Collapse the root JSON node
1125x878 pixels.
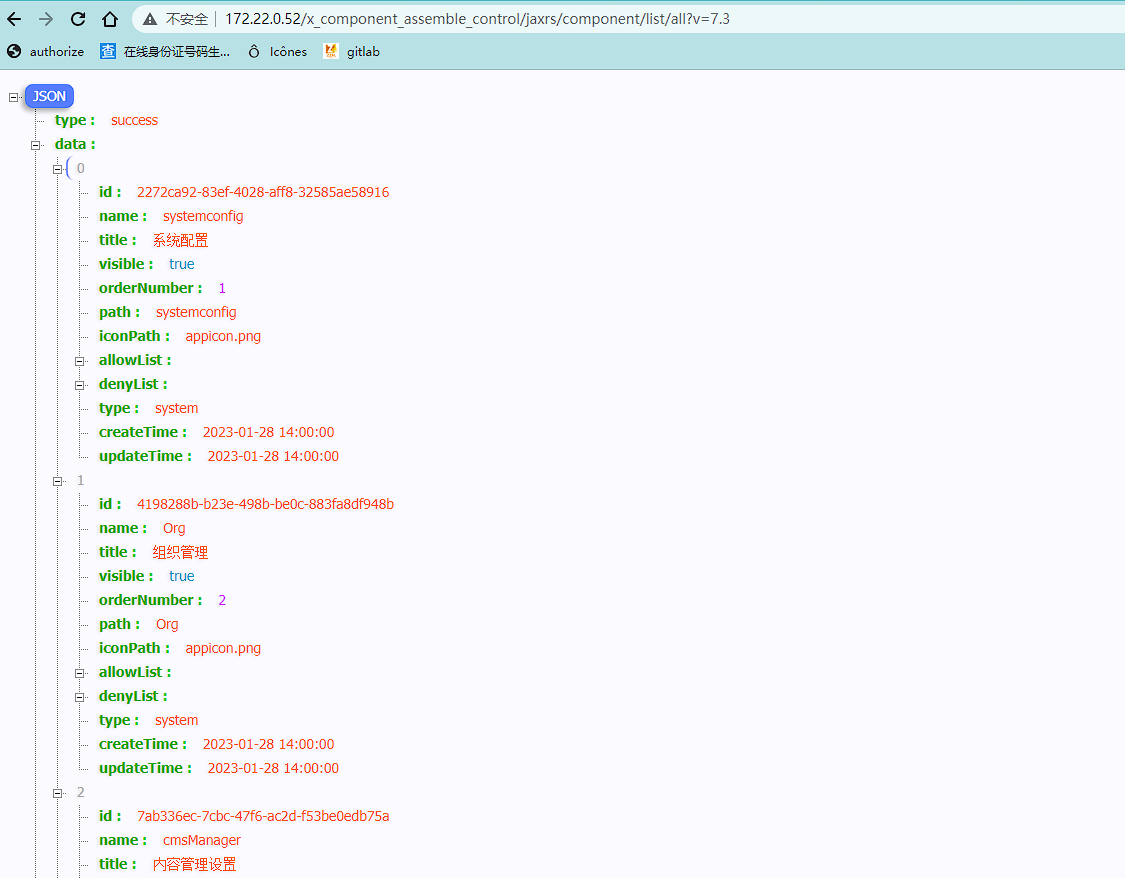(x=14, y=97)
